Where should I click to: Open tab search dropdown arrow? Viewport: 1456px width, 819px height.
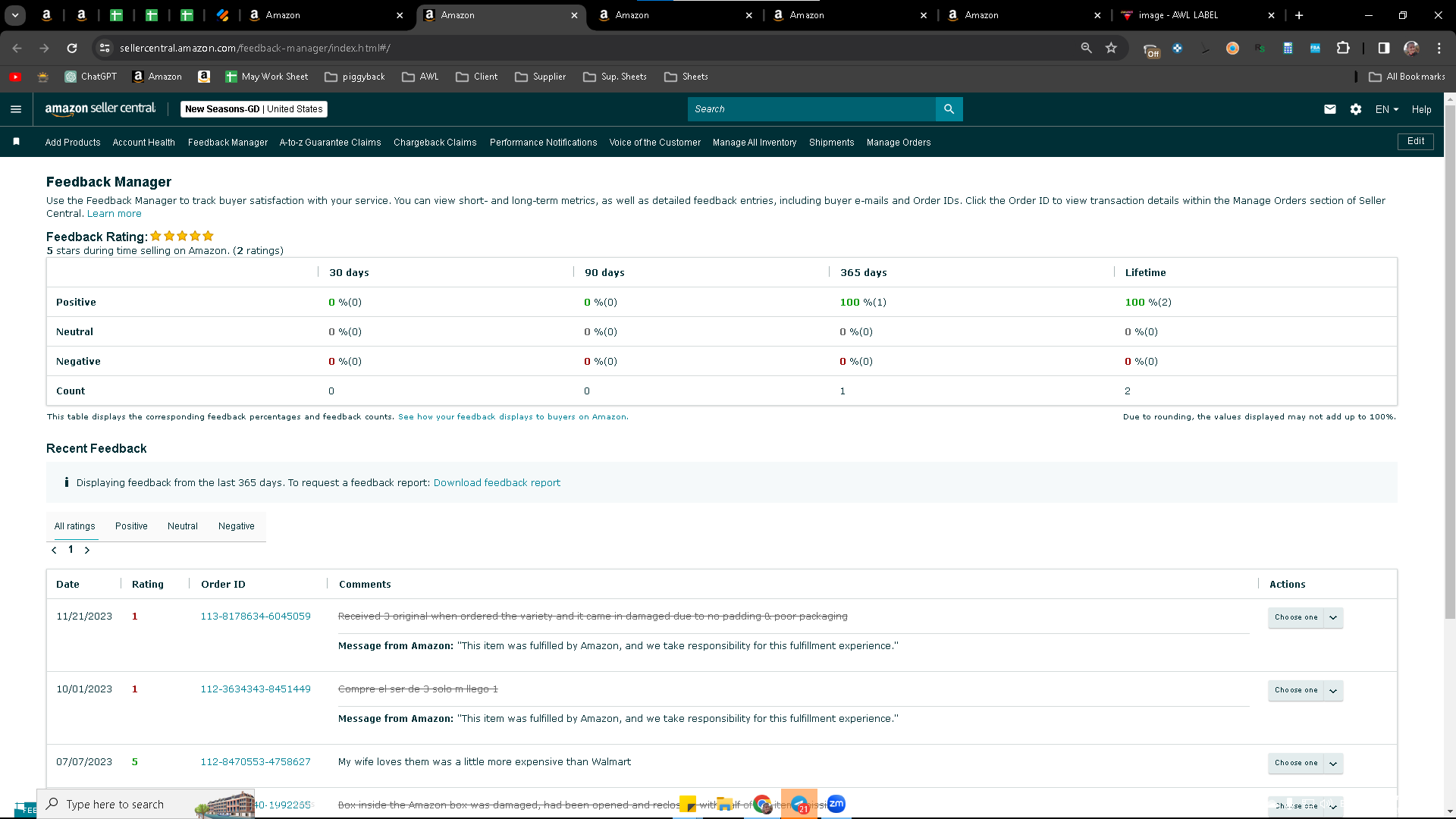point(15,15)
